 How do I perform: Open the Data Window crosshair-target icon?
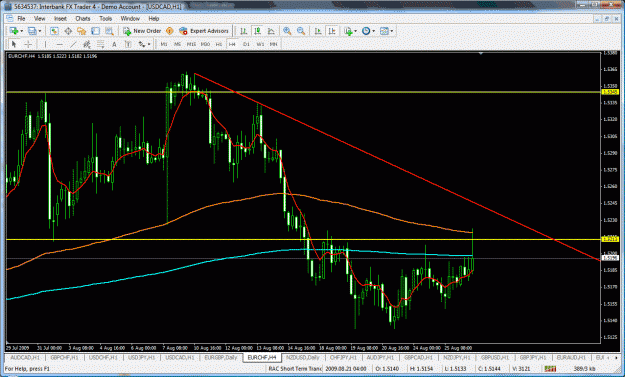pos(68,31)
